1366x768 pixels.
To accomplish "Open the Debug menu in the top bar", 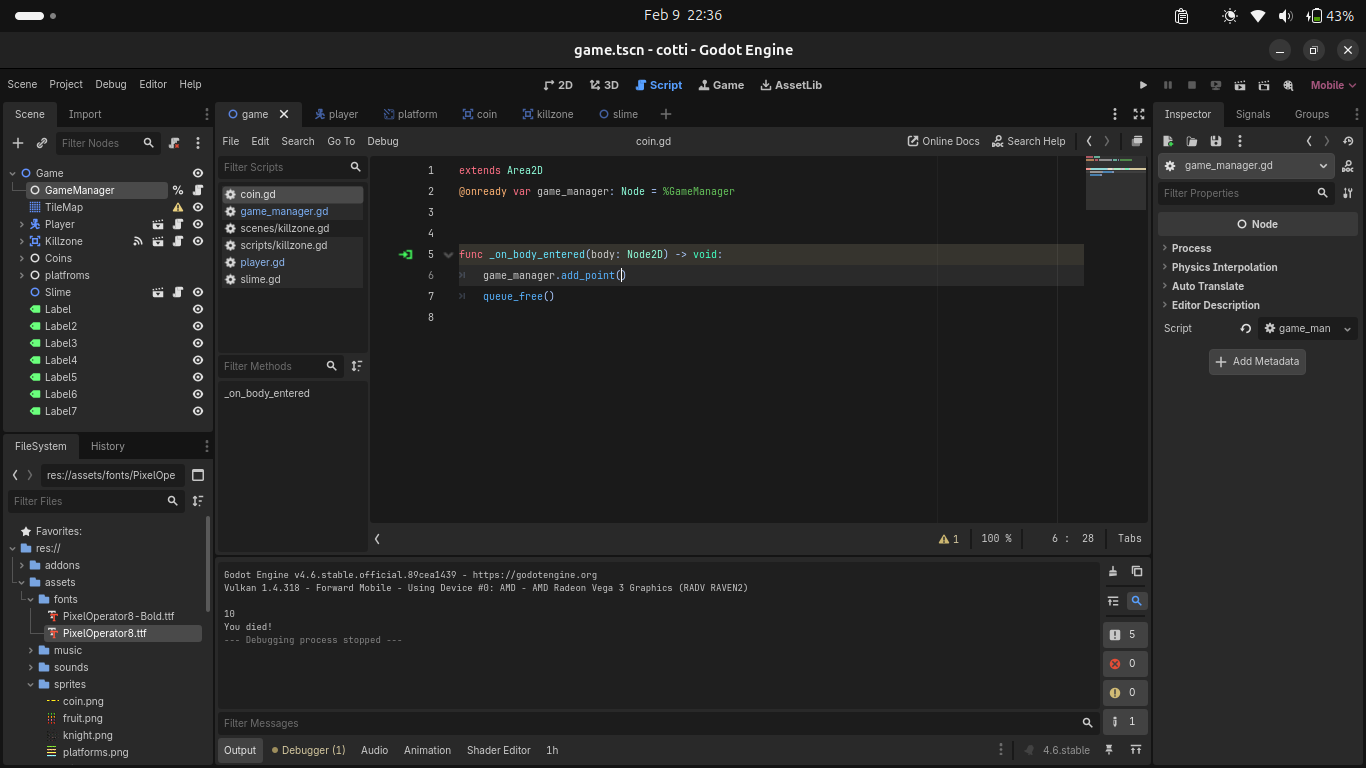I will pos(111,85).
